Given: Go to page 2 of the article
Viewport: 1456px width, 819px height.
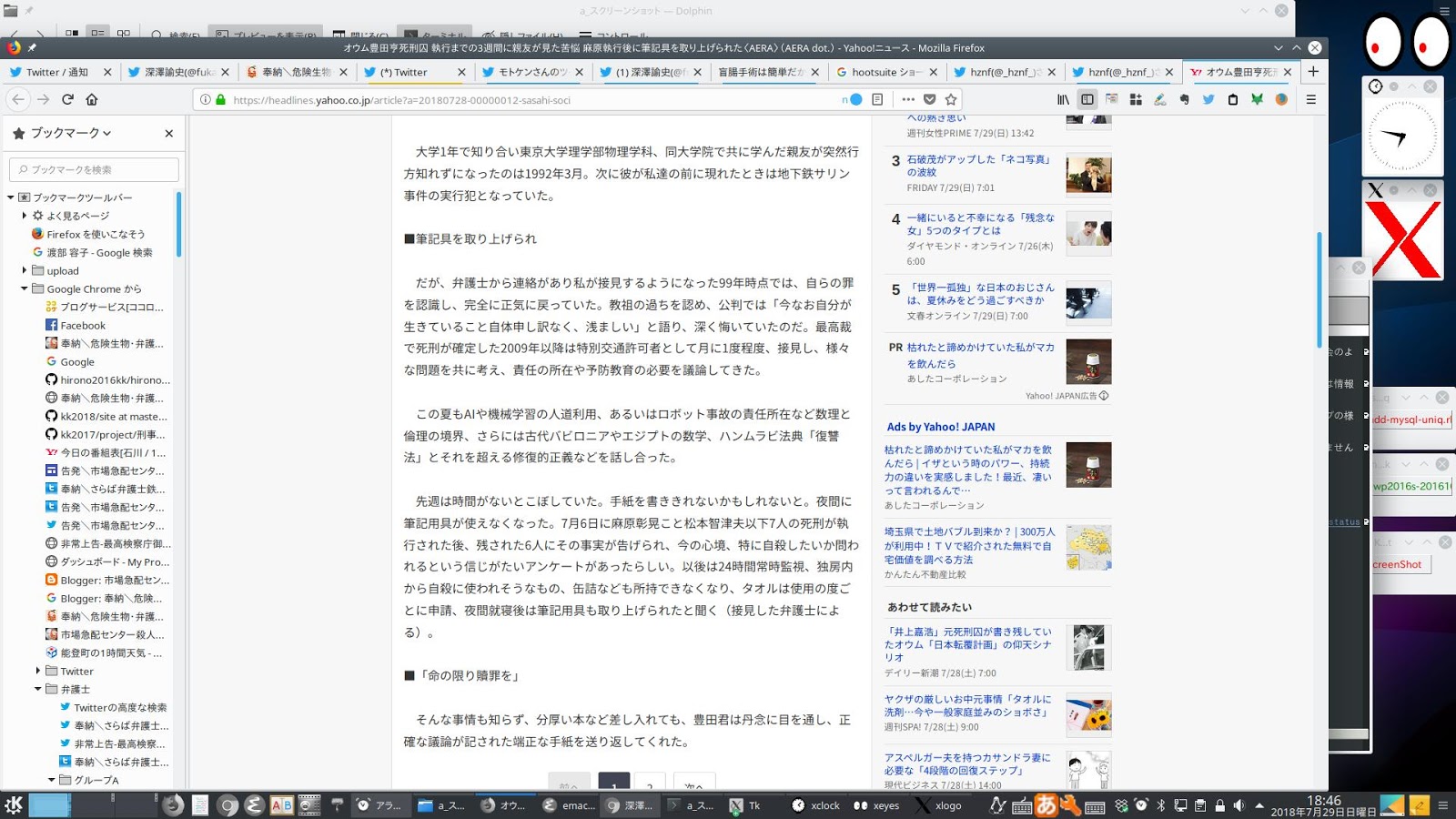Looking at the screenshot, I should tap(650, 783).
